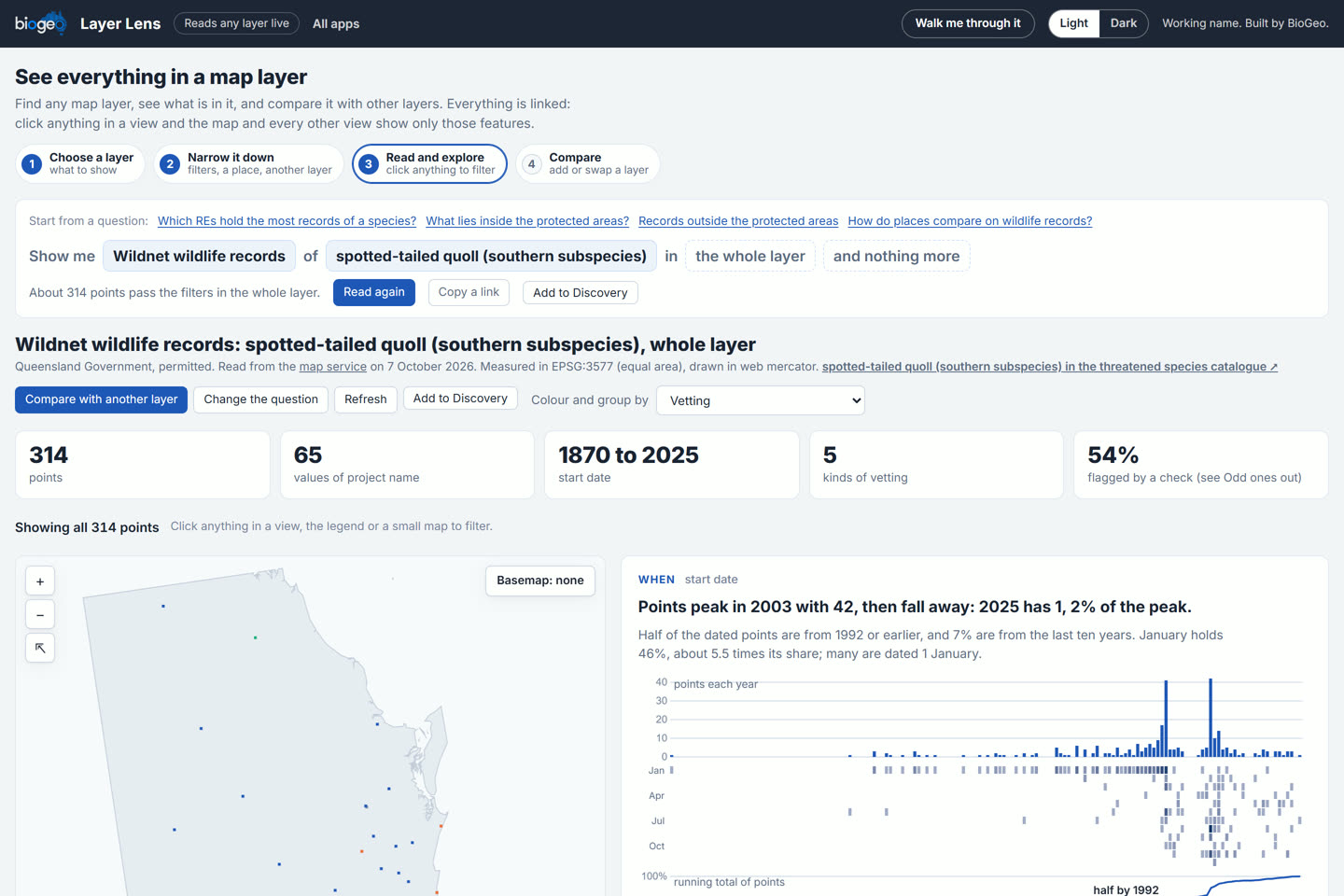Click Add to Discovery beside Copy a link
1344x896 pixels.
(x=581, y=293)
